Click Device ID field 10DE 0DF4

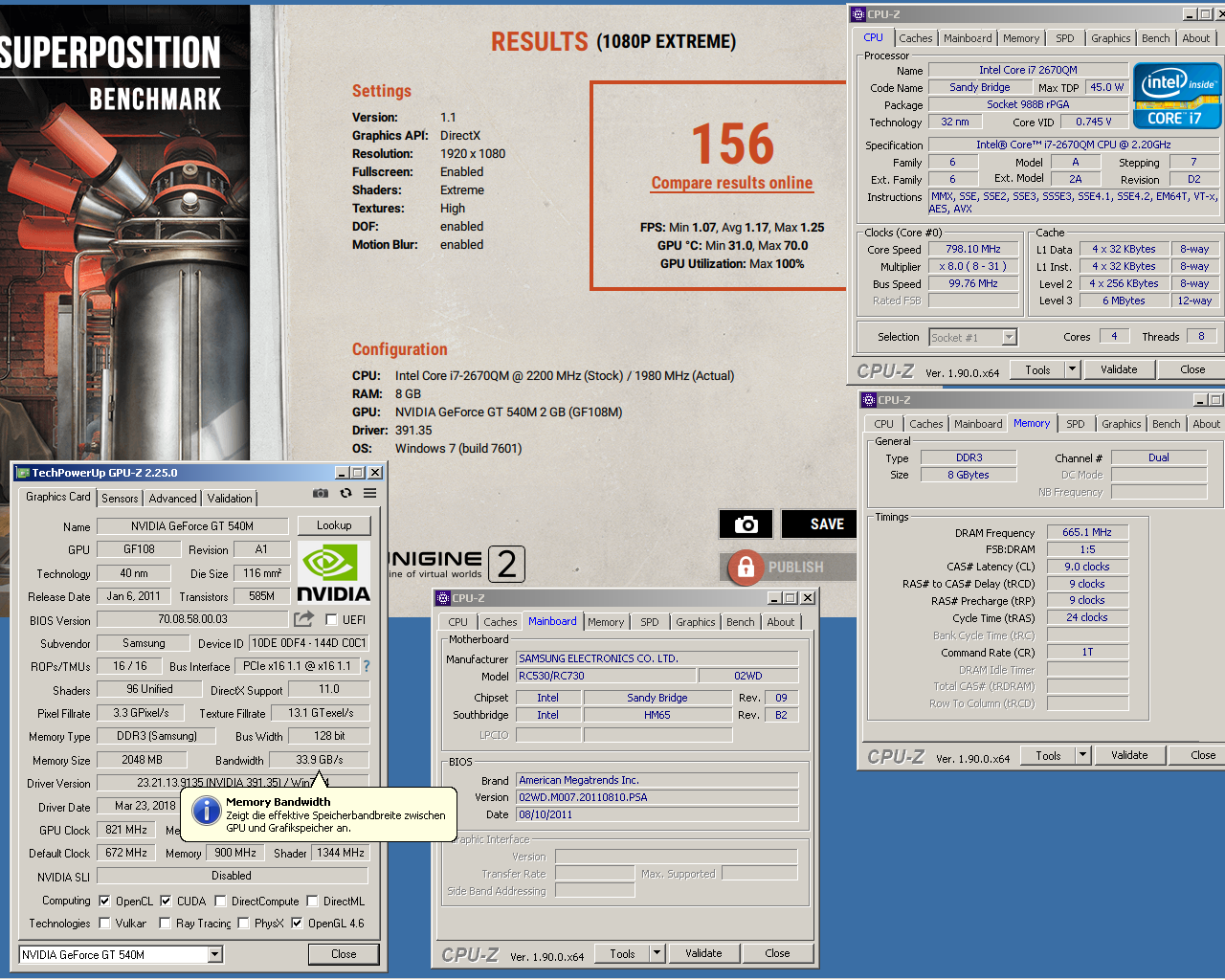click(x=308, y=643)
